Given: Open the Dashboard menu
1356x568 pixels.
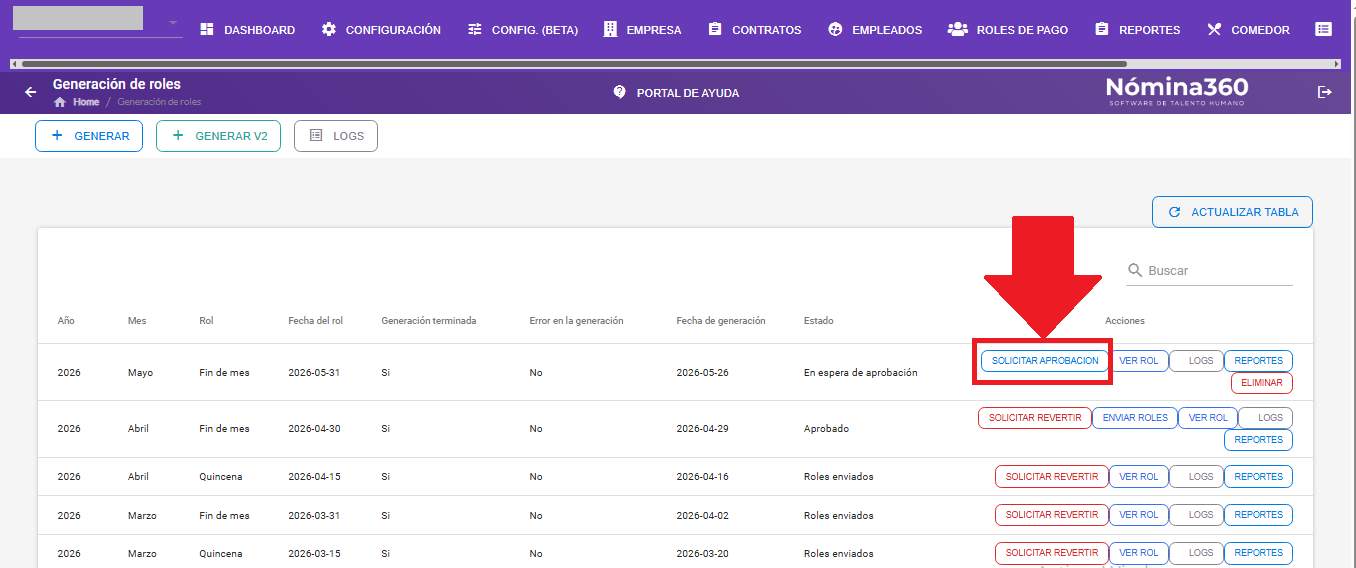Looking at the screenshot, I should pos(248,30).
